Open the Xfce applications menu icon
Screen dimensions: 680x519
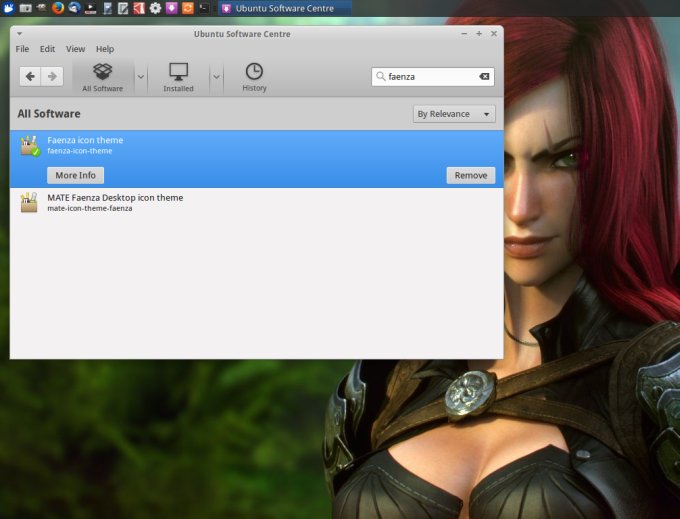(x=8, y=8)
